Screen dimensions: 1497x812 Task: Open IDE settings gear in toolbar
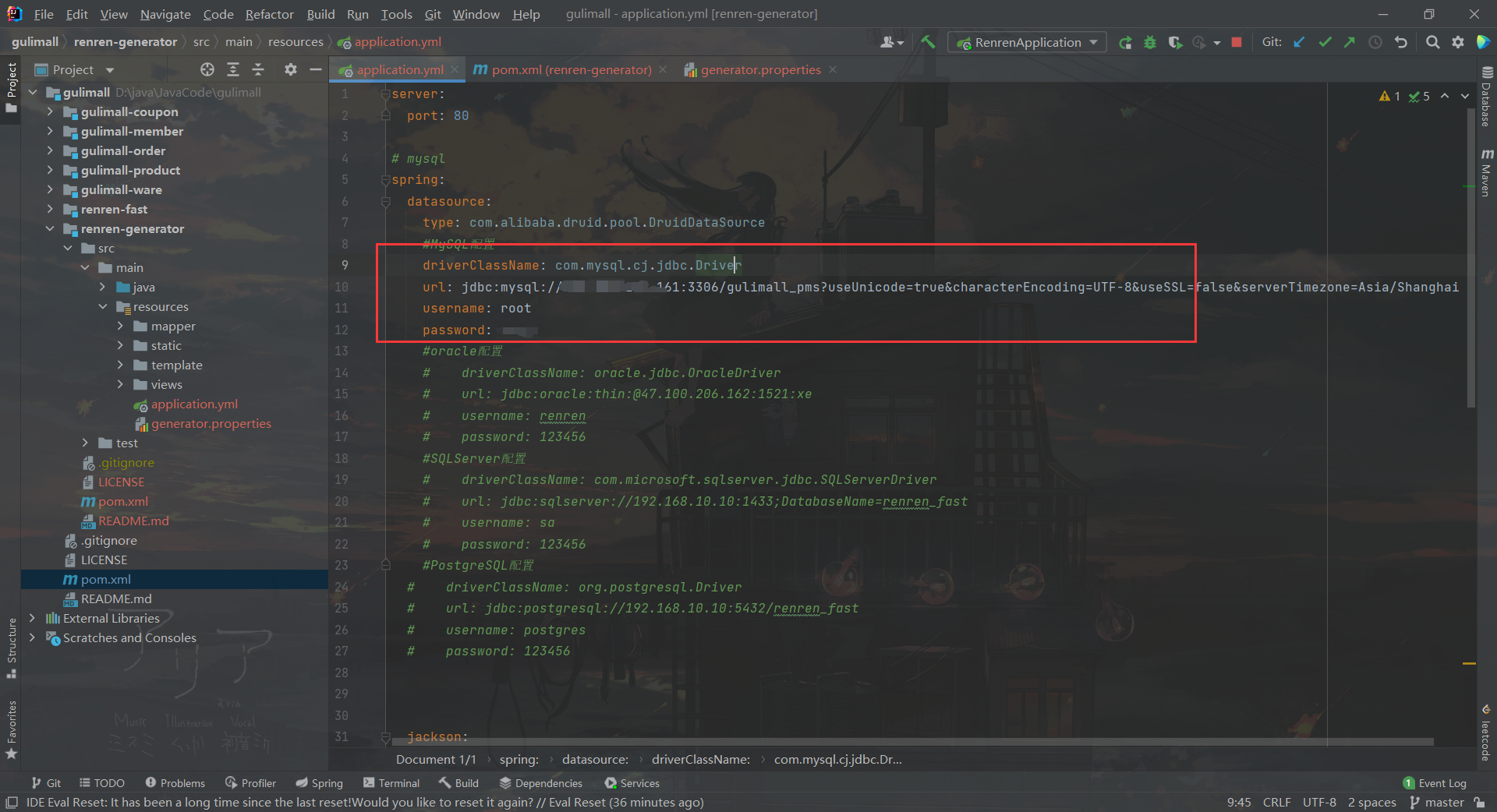1457,42
